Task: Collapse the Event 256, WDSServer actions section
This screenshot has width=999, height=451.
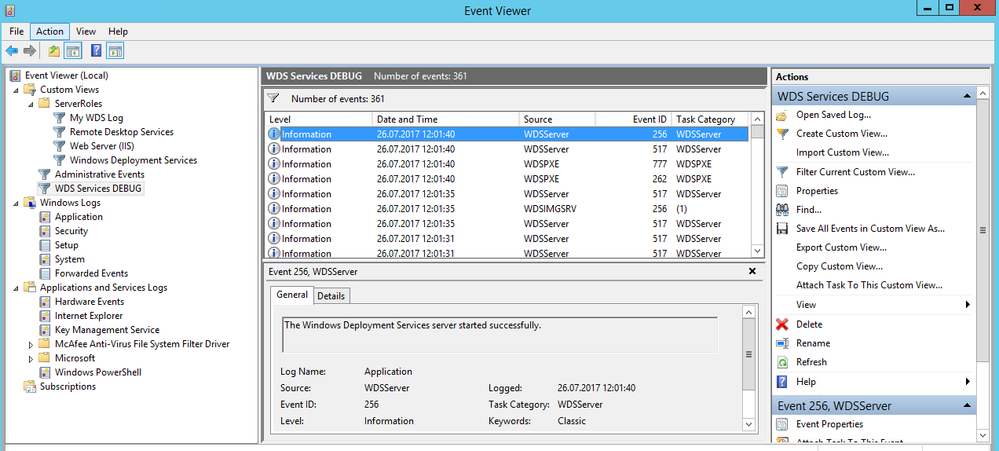Action: 967,406
